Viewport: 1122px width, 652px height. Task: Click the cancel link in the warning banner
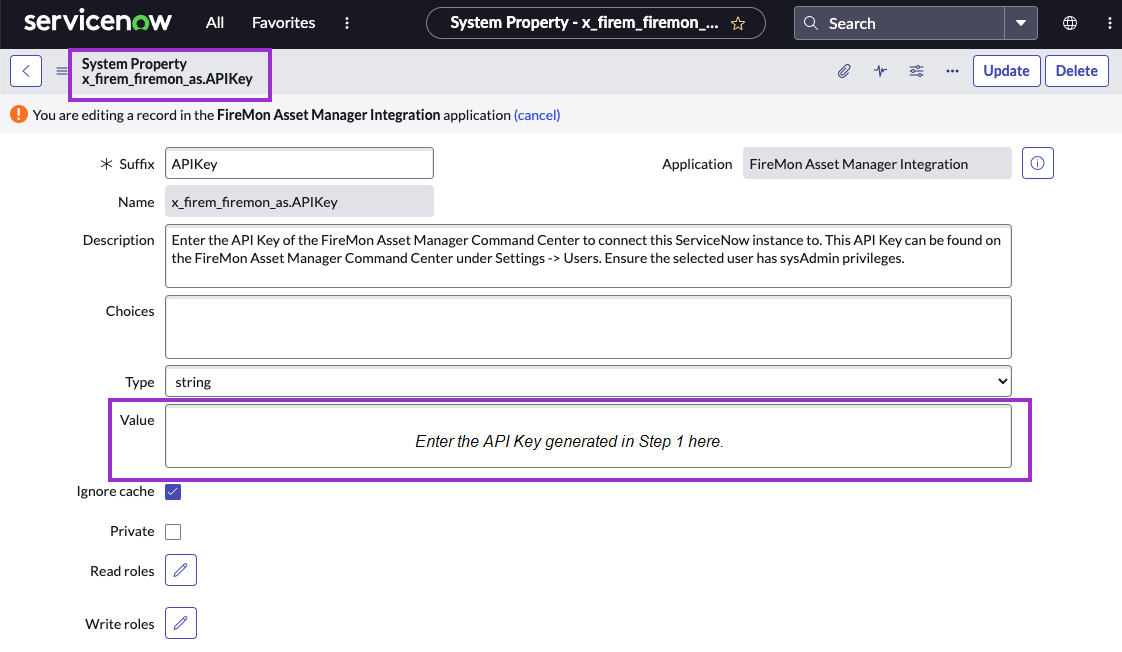tap(537, 115)
